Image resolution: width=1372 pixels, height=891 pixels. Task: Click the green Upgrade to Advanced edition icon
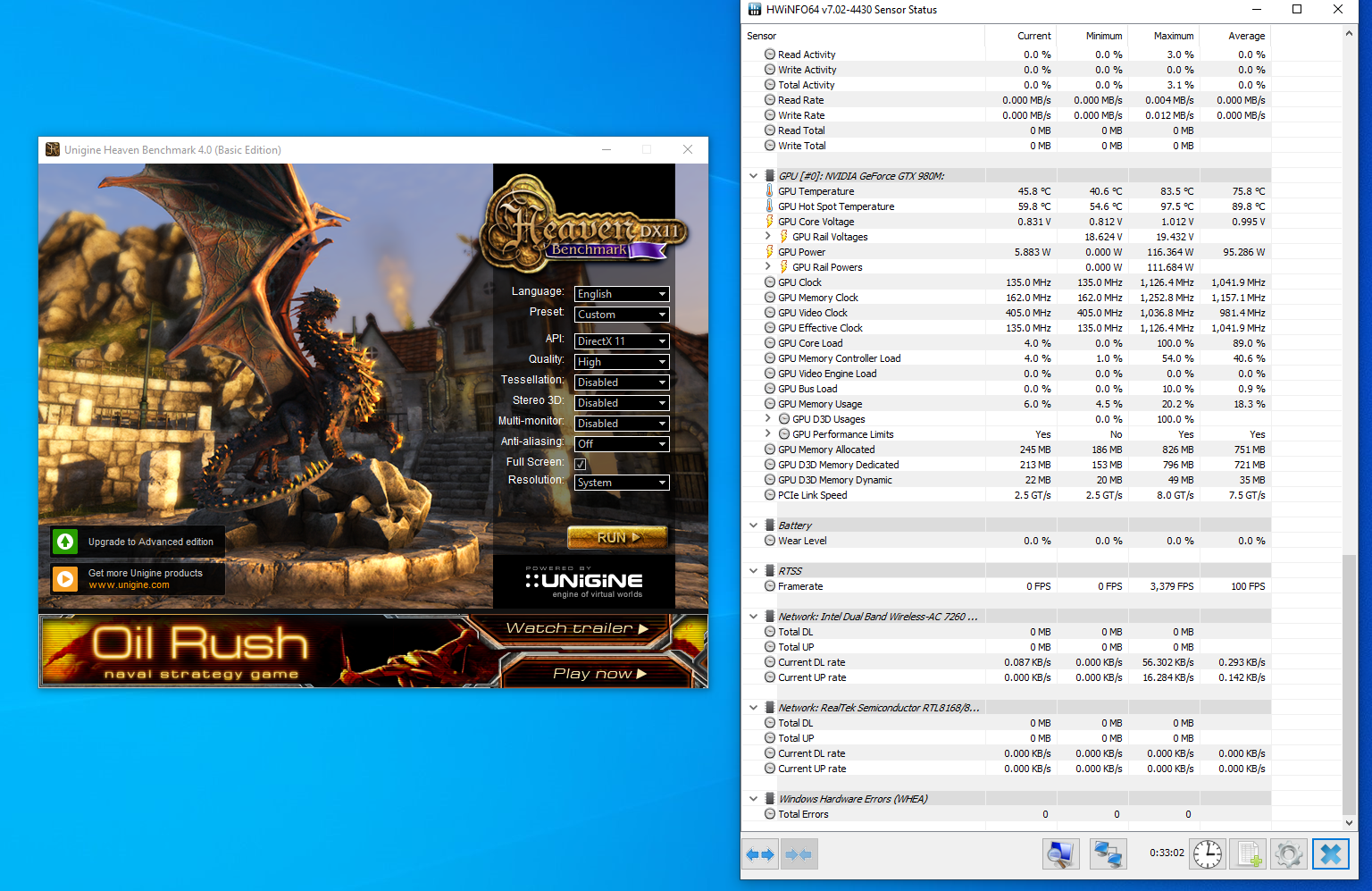[x=65, y=542]
